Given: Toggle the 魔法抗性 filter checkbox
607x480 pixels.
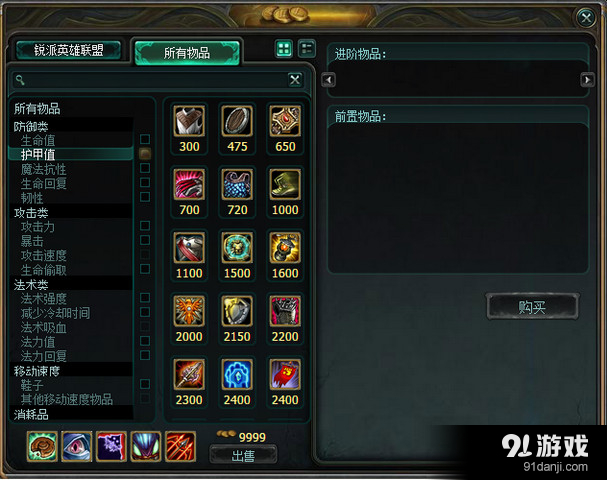Looking at the screenshot, I should click(x=145, y=168).
